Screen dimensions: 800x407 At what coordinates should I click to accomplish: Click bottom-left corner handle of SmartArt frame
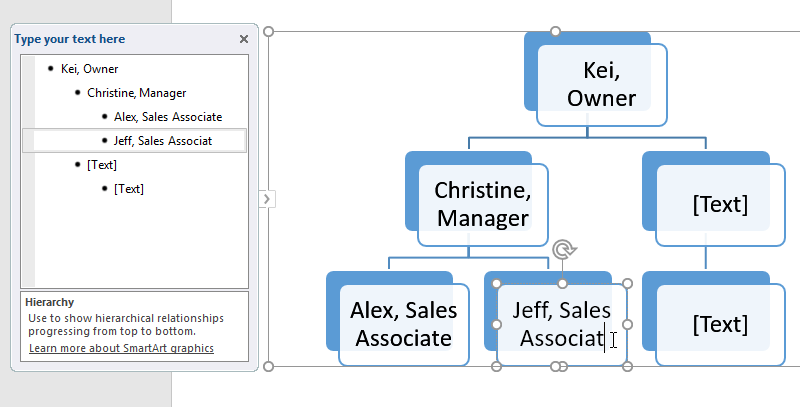268,366
